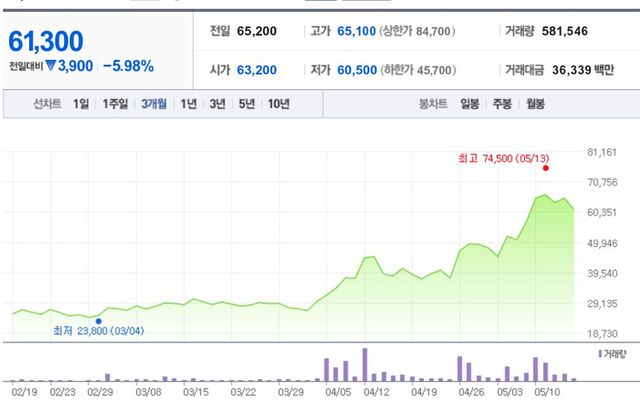The height and width of the screenshot is (415, 640).
Task: Select the 1일 line chart period
Action: tap(81, 104)
